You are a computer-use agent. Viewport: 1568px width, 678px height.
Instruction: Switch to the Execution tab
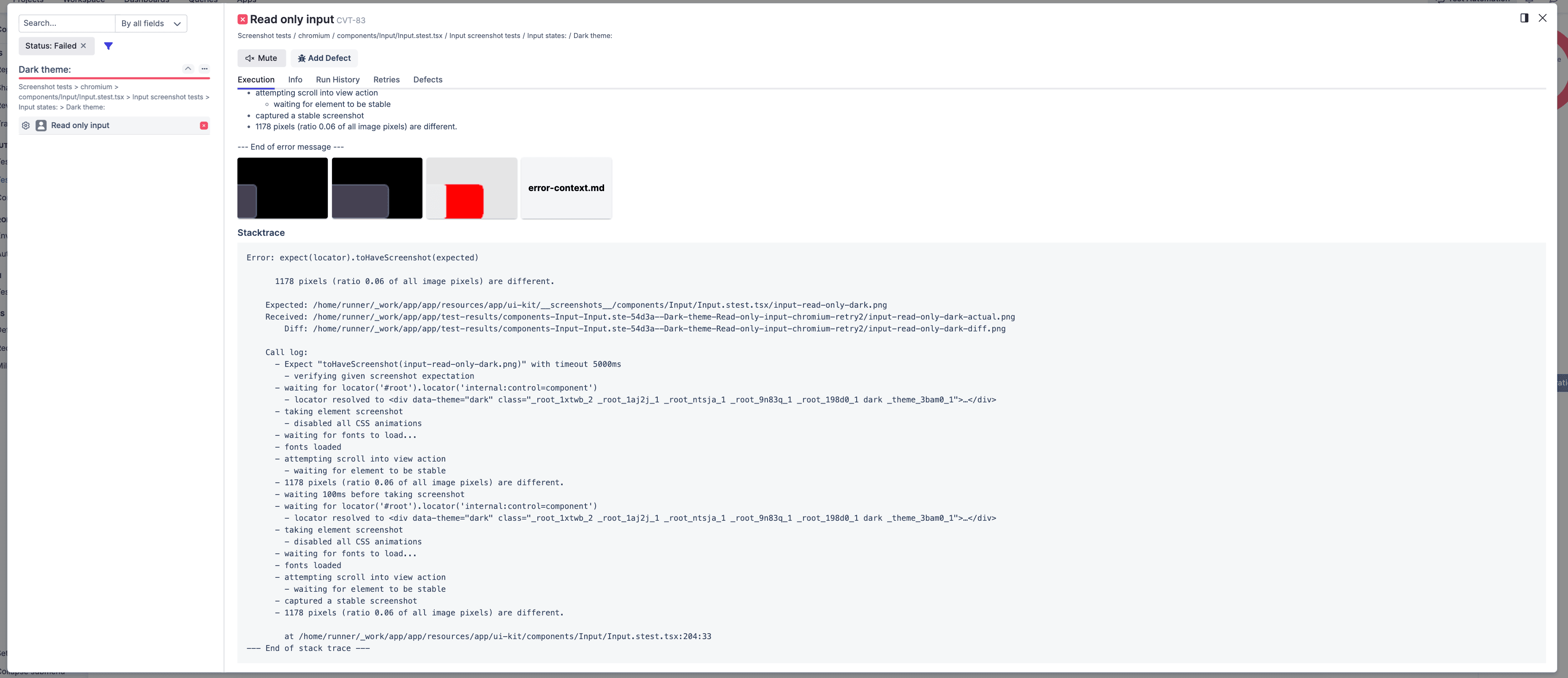click(x=256, y=80)
